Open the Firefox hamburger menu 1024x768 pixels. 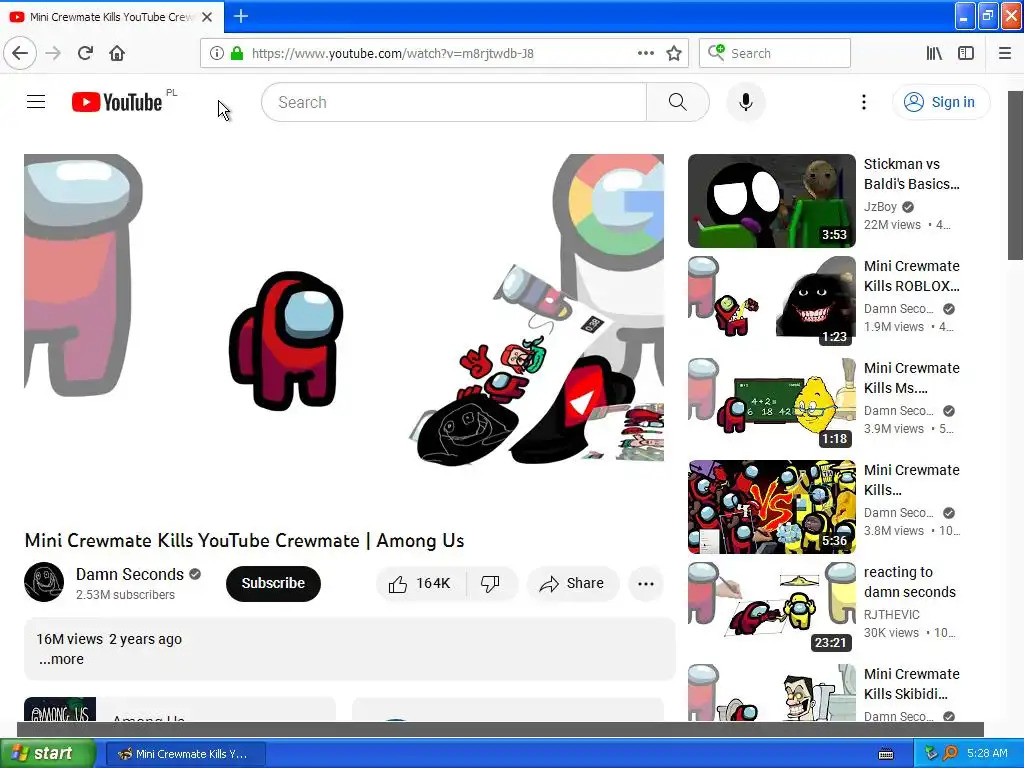click(x=1004, y=53)
